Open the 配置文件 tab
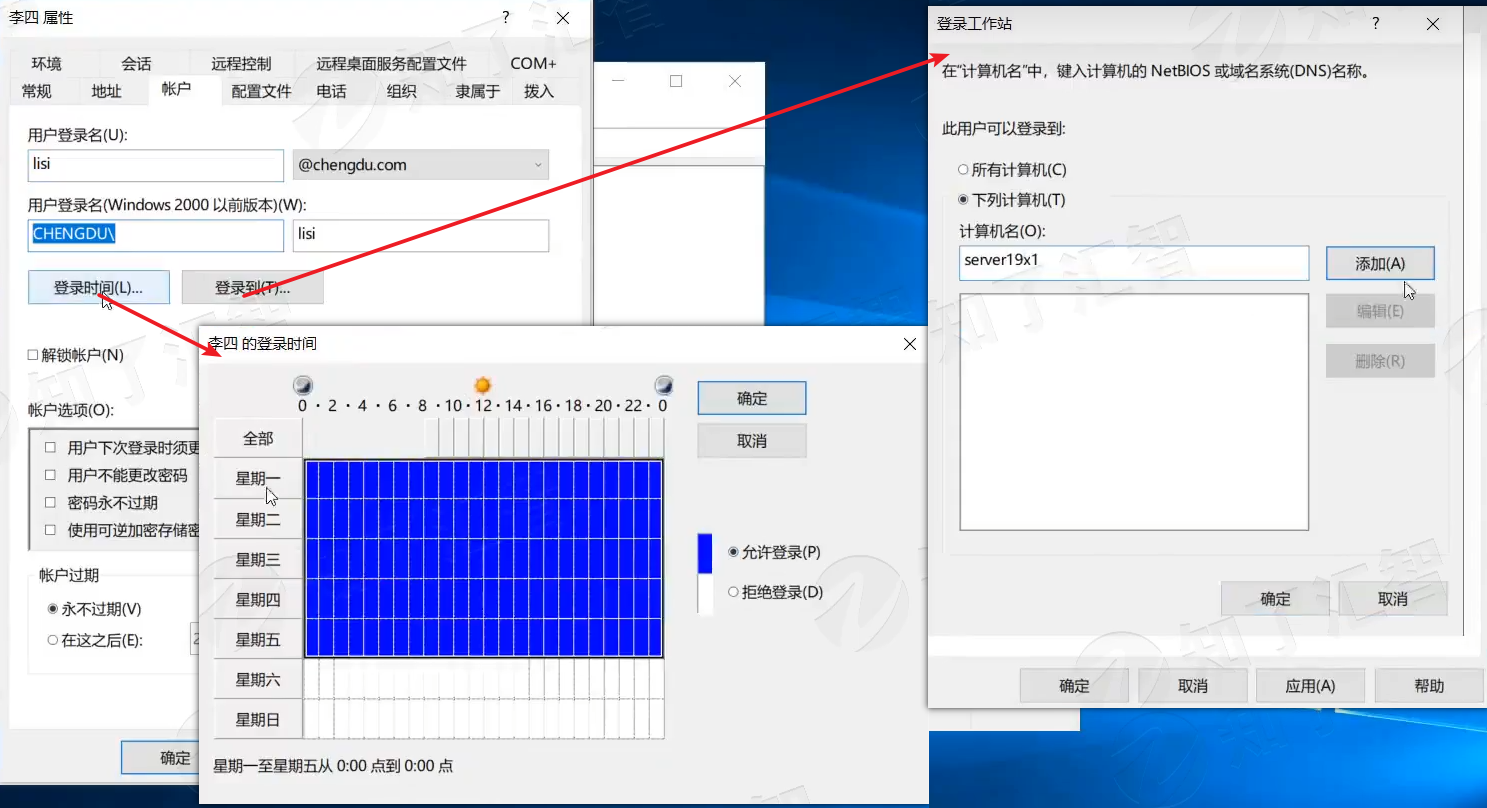This screenshot has width=1487, height=808. (261, 91)
